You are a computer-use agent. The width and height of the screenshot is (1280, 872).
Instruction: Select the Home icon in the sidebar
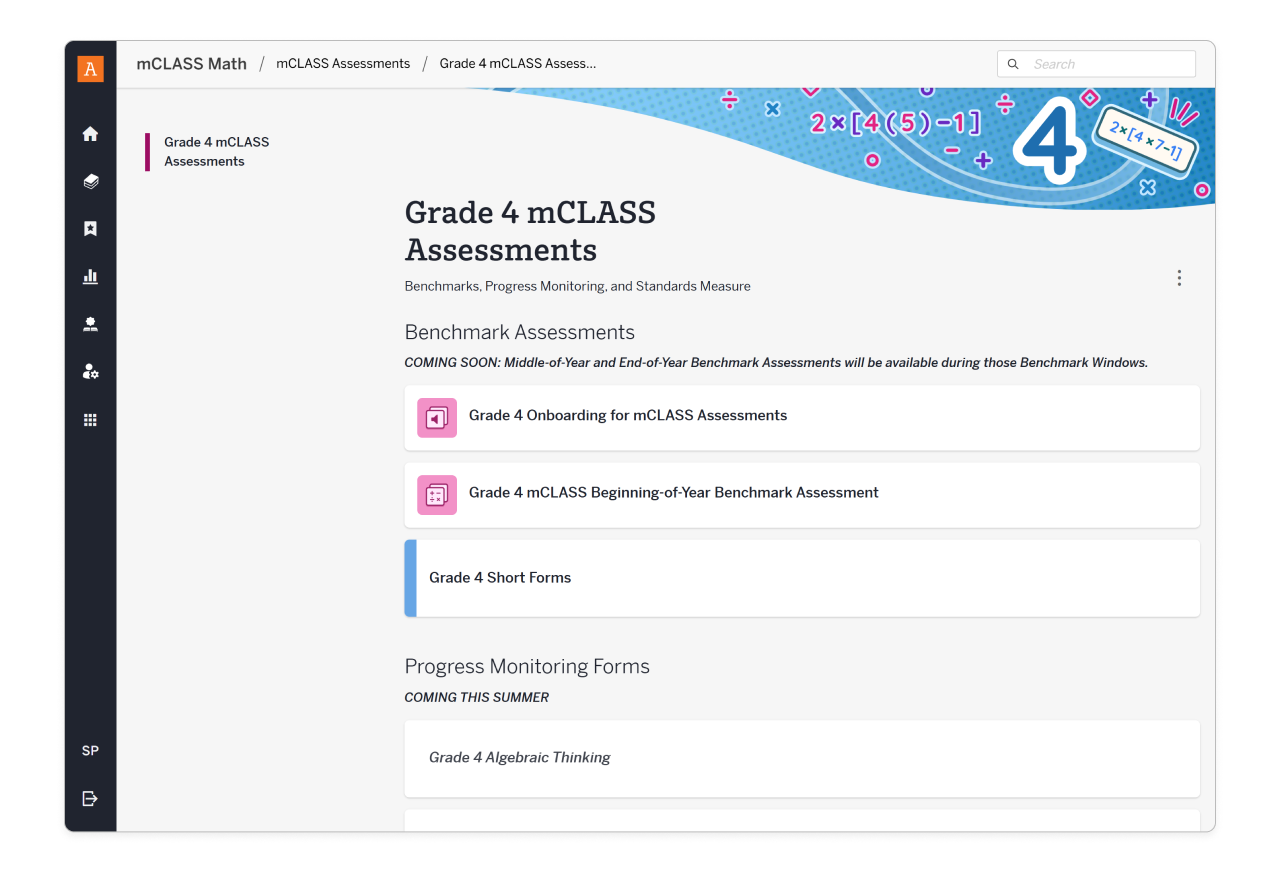(90, 133)
